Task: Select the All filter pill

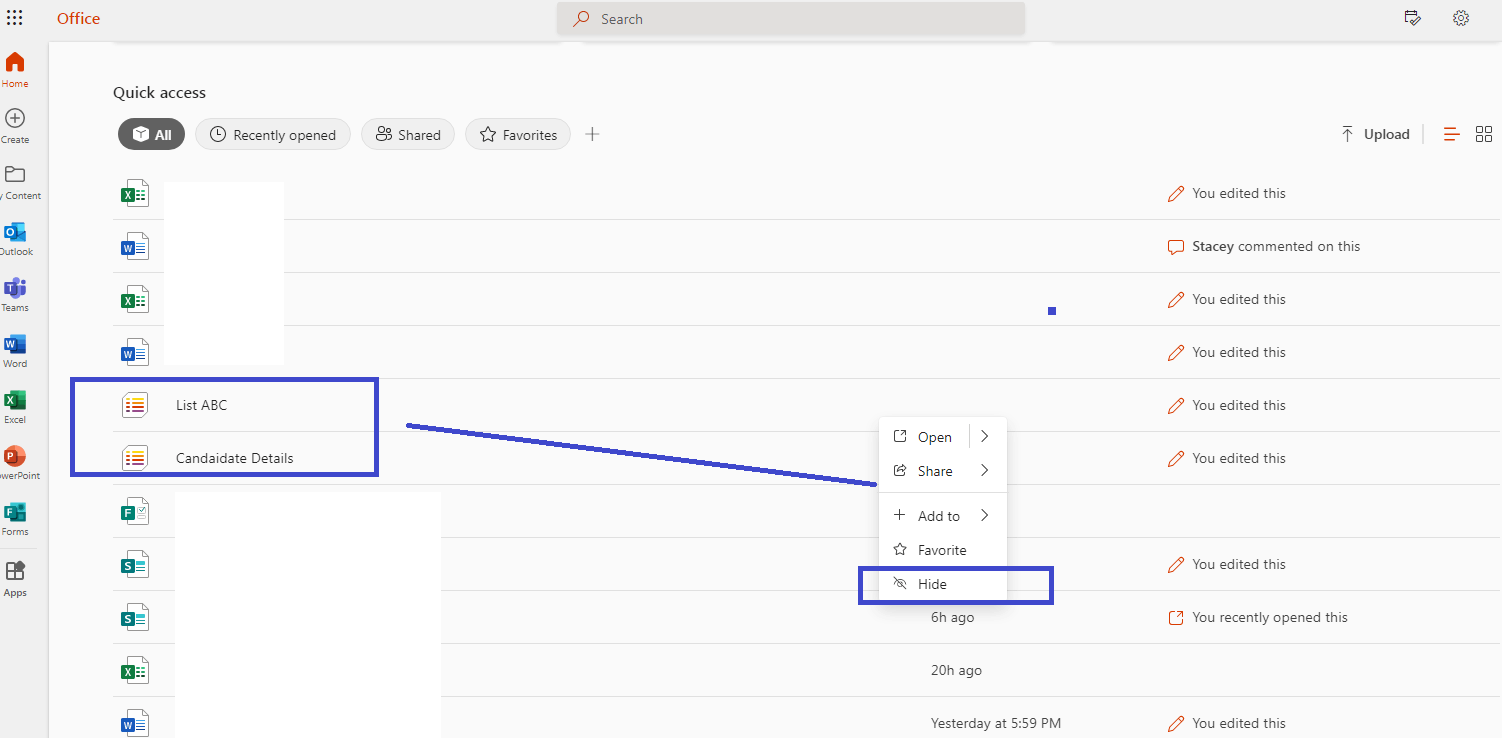Action: (151, 135)
